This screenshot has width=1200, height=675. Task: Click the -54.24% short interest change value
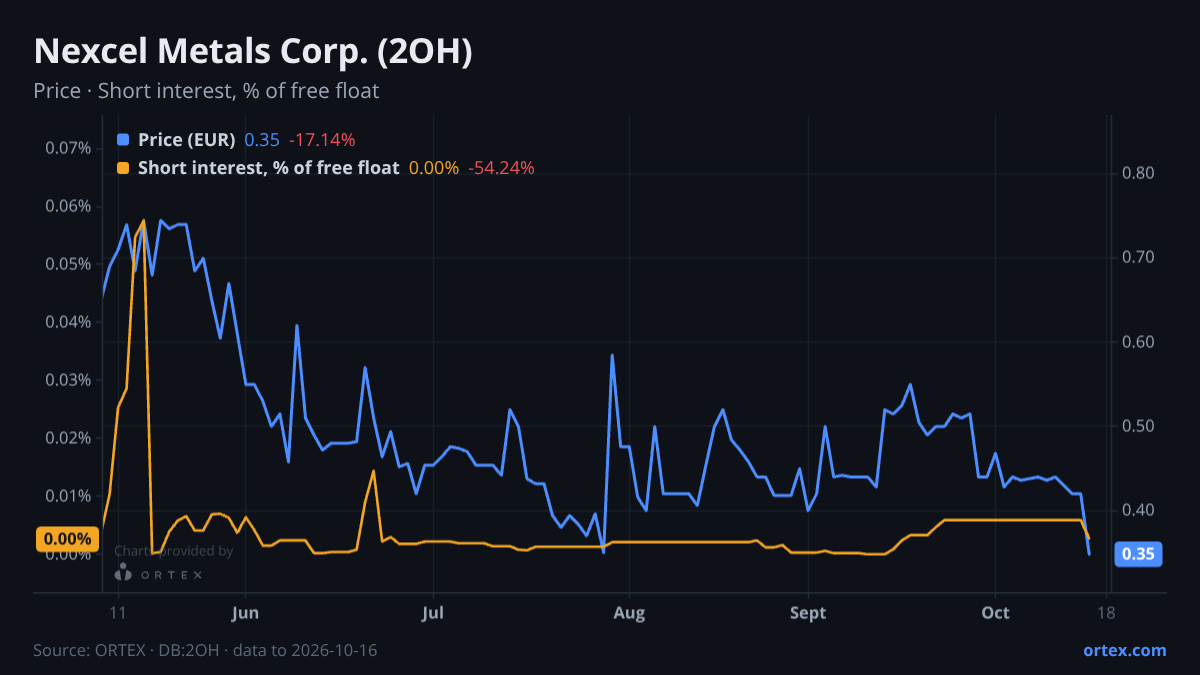[501, 168]
